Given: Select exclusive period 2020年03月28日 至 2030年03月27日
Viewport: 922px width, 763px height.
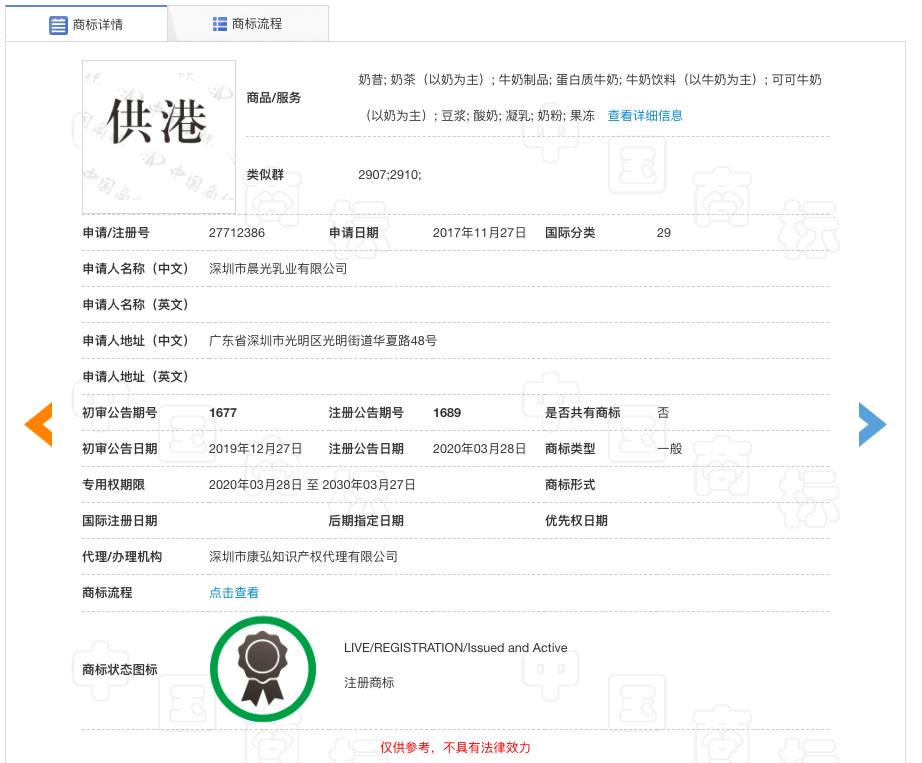Looking at the screenshot, I should point(312,484).
